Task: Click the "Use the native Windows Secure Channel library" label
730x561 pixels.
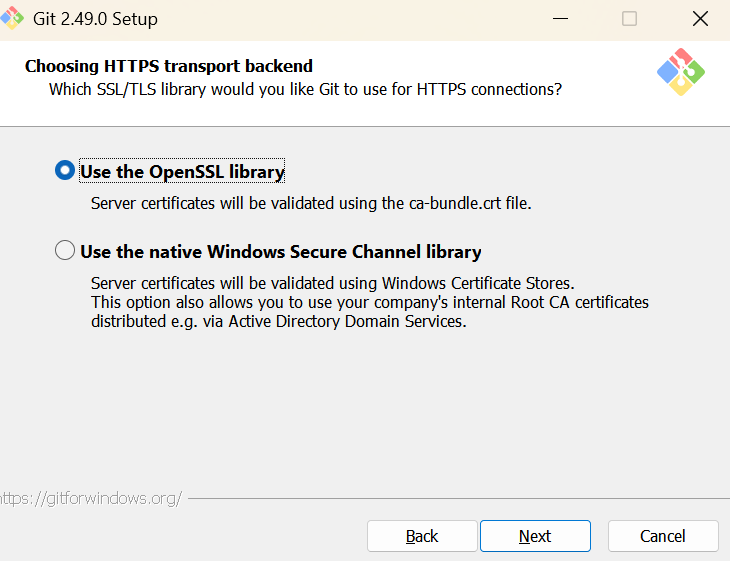Action: click(x=281, y=251)
